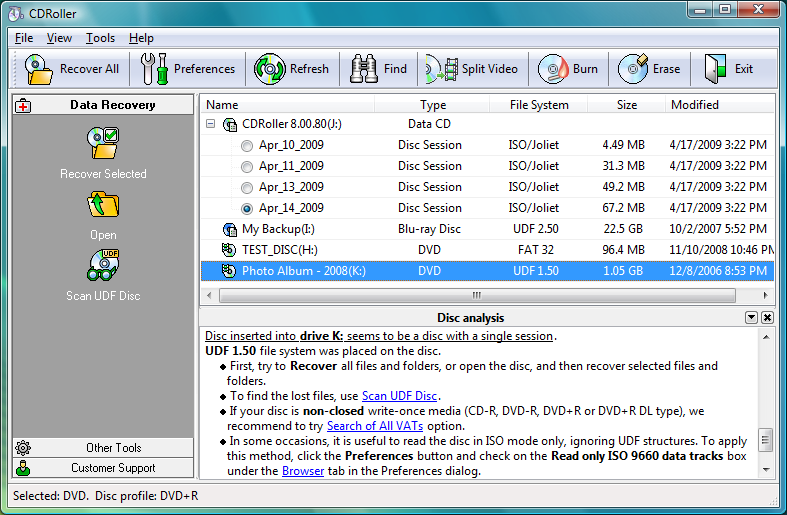The width and height of the screenshot is (787, 515).
Task: Select the Apr_10_2009 session radio button
Action: [x=246, y=146]
